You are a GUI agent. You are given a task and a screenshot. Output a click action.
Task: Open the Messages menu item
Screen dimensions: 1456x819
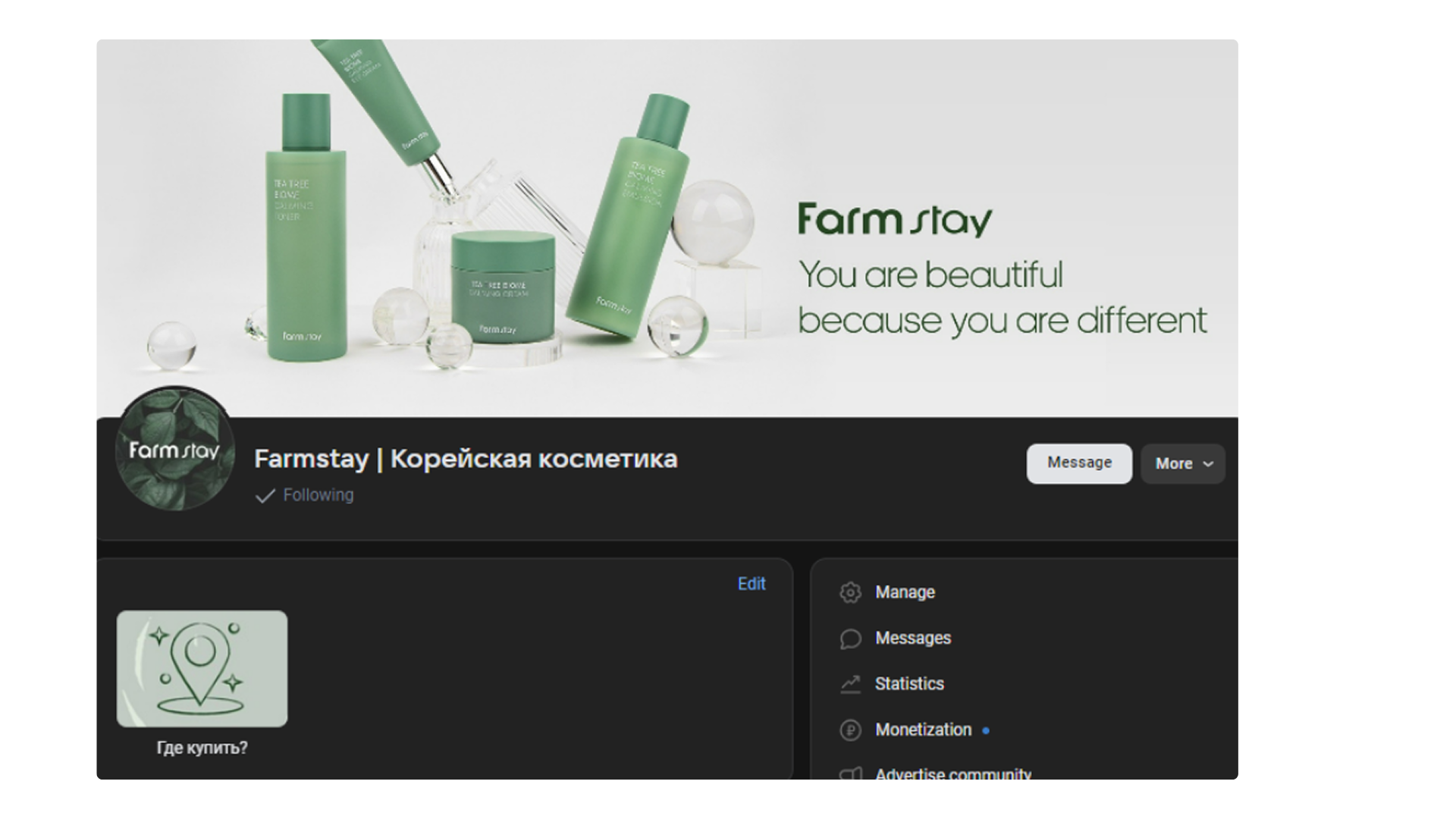[913, 639]
